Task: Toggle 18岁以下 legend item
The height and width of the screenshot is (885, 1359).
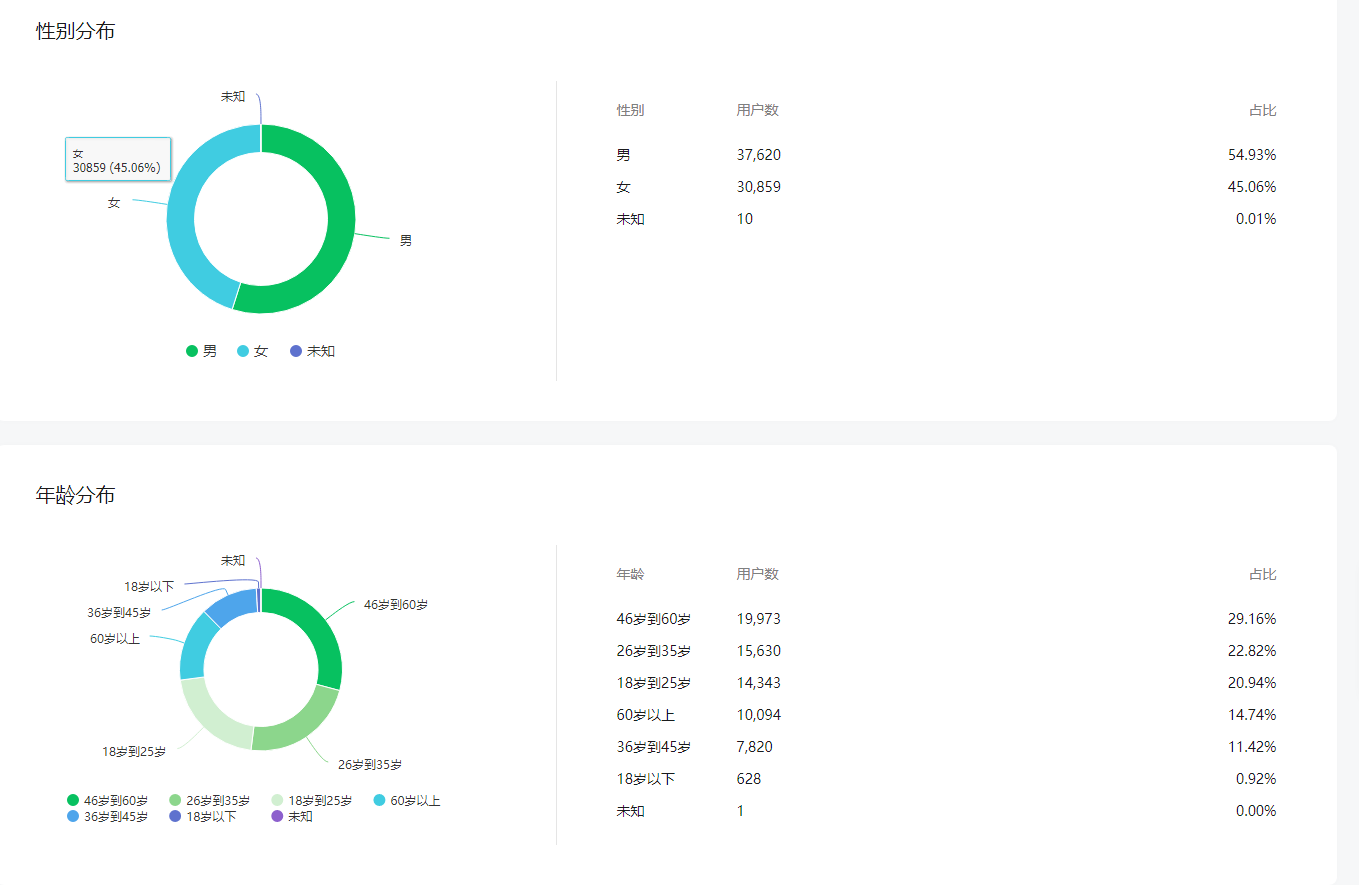Action: coord(203,816)
